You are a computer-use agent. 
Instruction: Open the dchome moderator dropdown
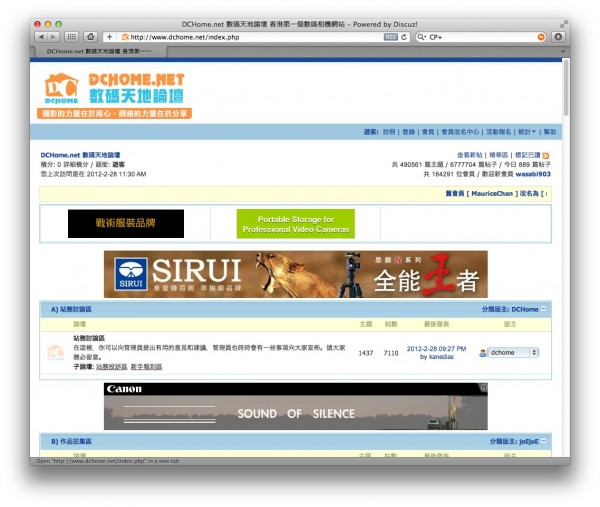pyautogui.click(x=514, y=352)
